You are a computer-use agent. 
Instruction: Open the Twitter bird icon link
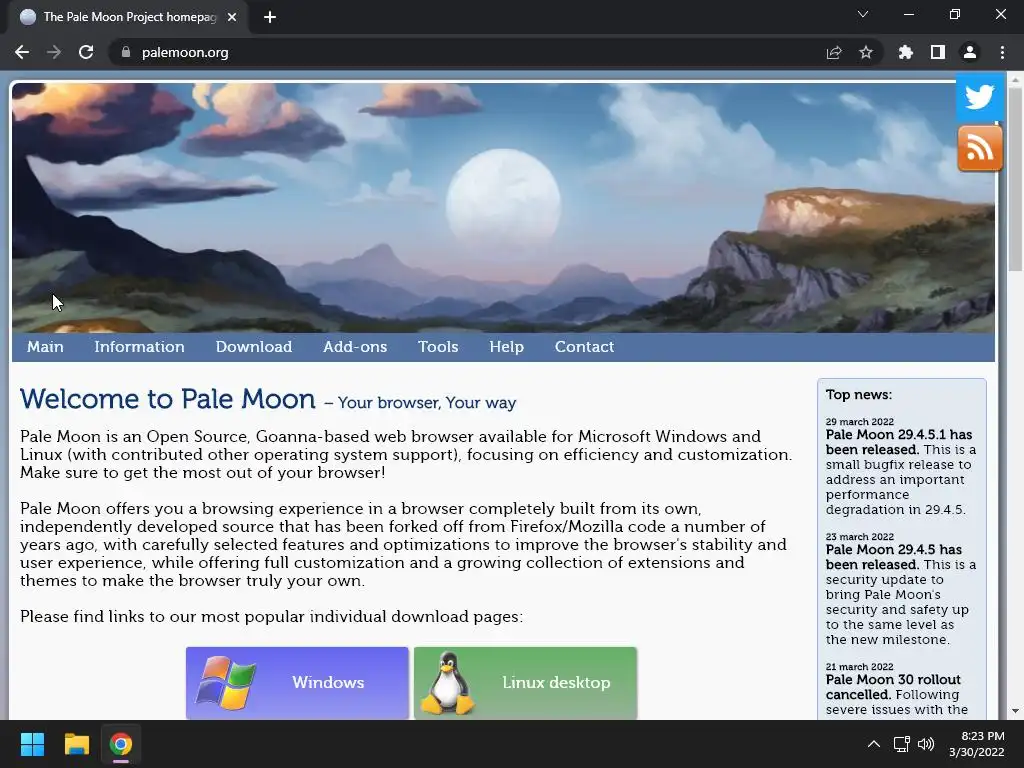[x=980, y=97]
